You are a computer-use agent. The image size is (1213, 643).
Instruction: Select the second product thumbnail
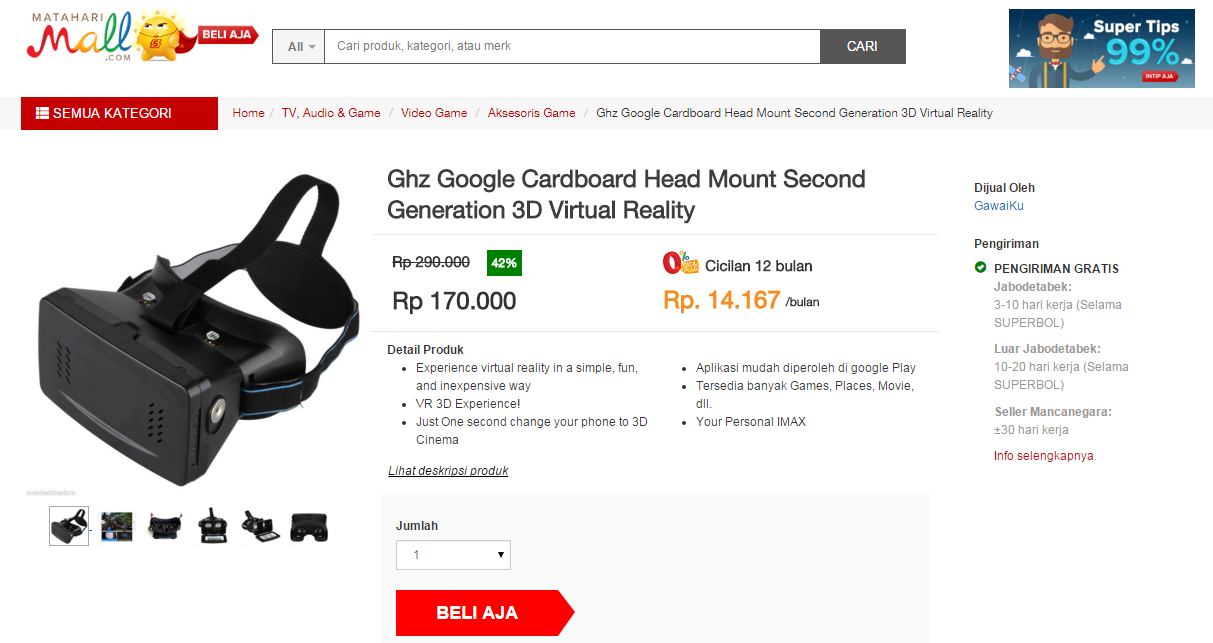pos(117,526)
